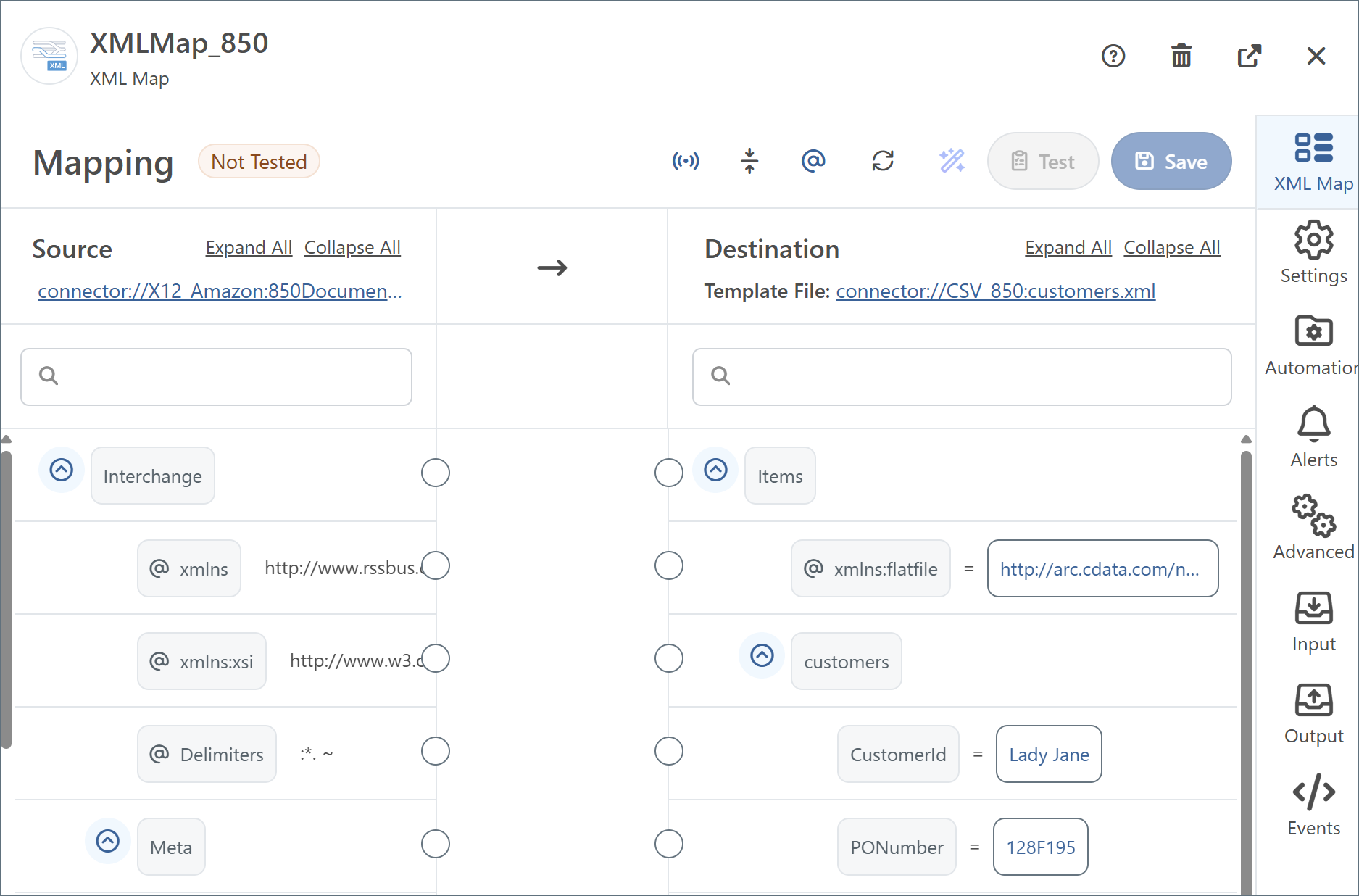Viewport: 1359px width, 896px height.
Task: Click the trash delete connector icon
Action: [1181, 56]
